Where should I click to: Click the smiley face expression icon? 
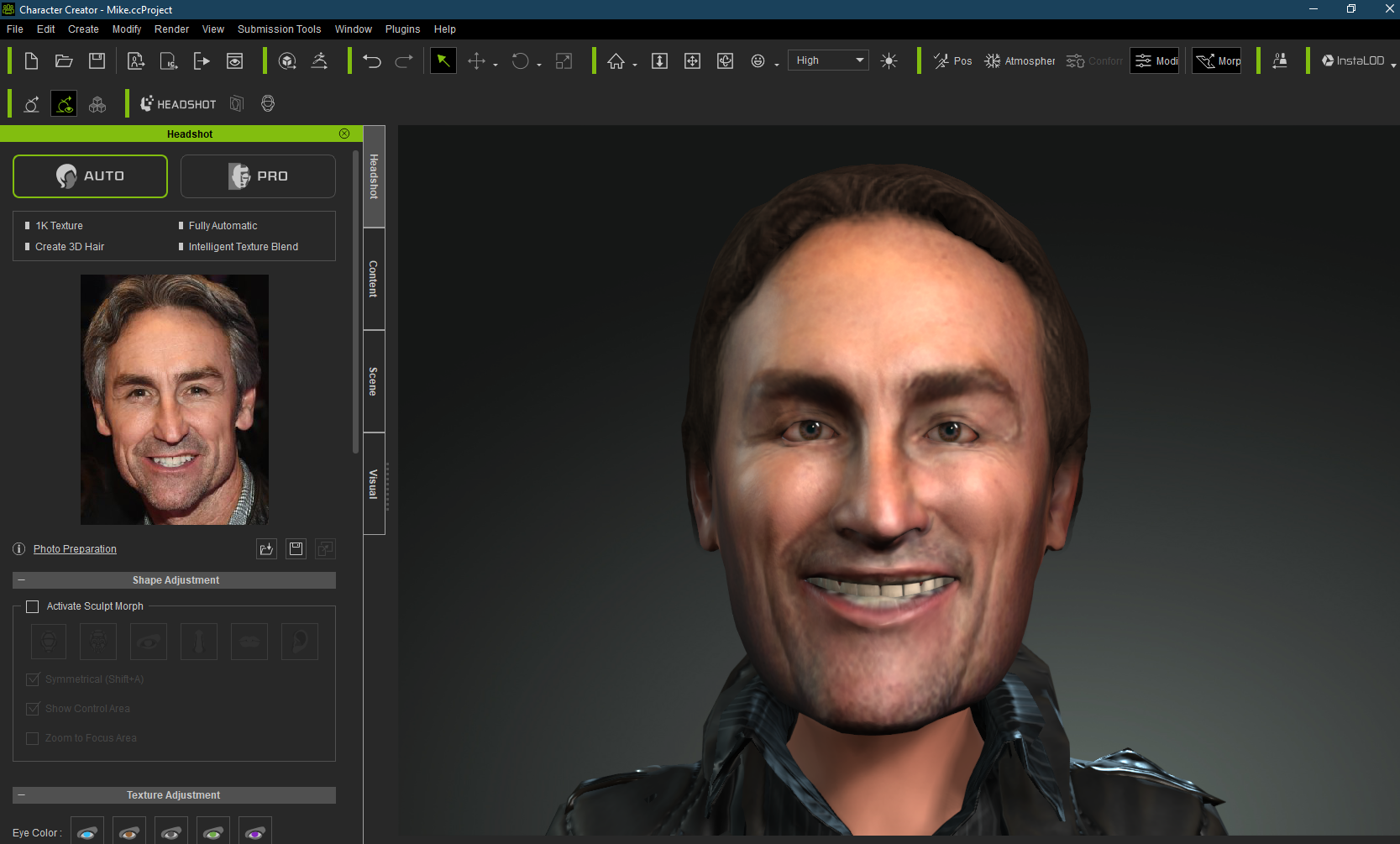point(758,61)
